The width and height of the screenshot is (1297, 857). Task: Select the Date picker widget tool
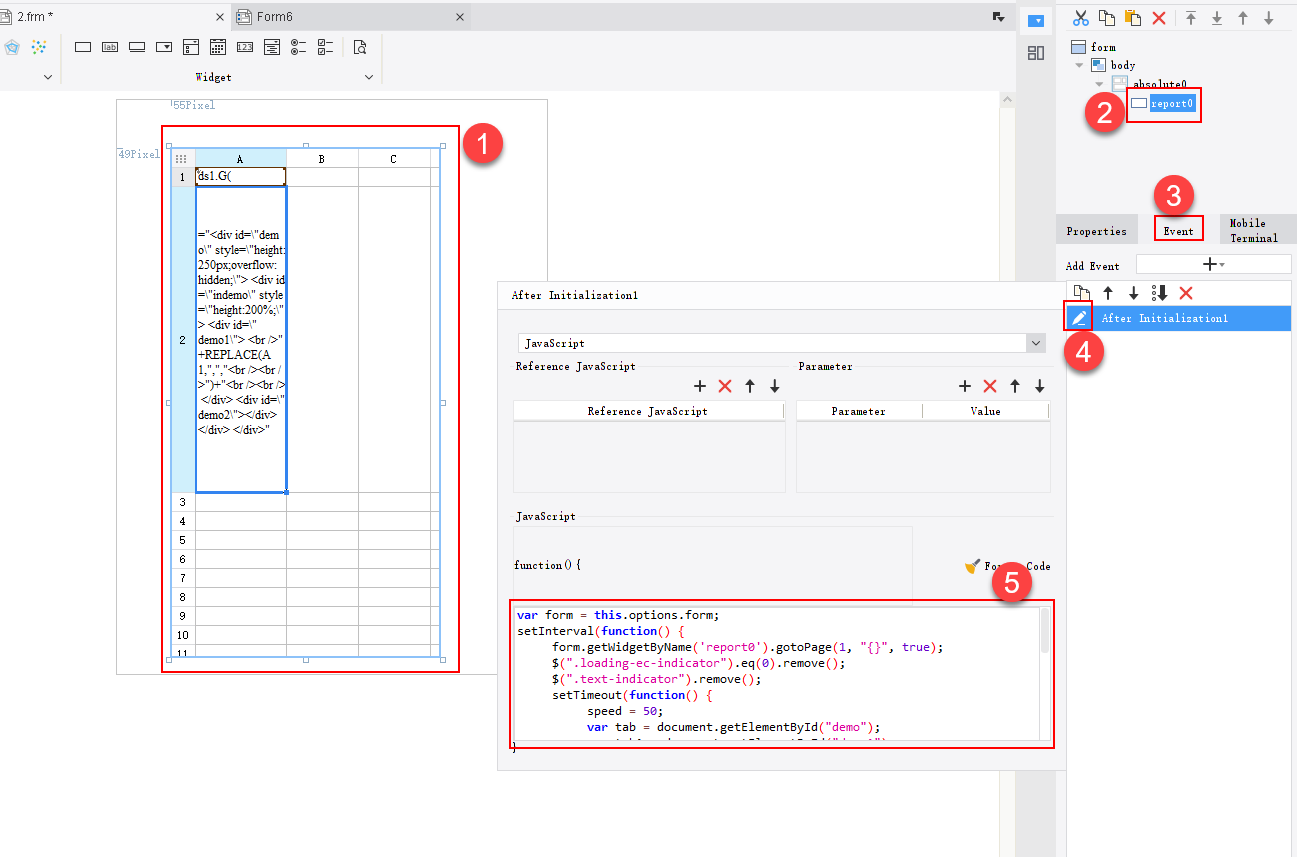coord(217,46)
